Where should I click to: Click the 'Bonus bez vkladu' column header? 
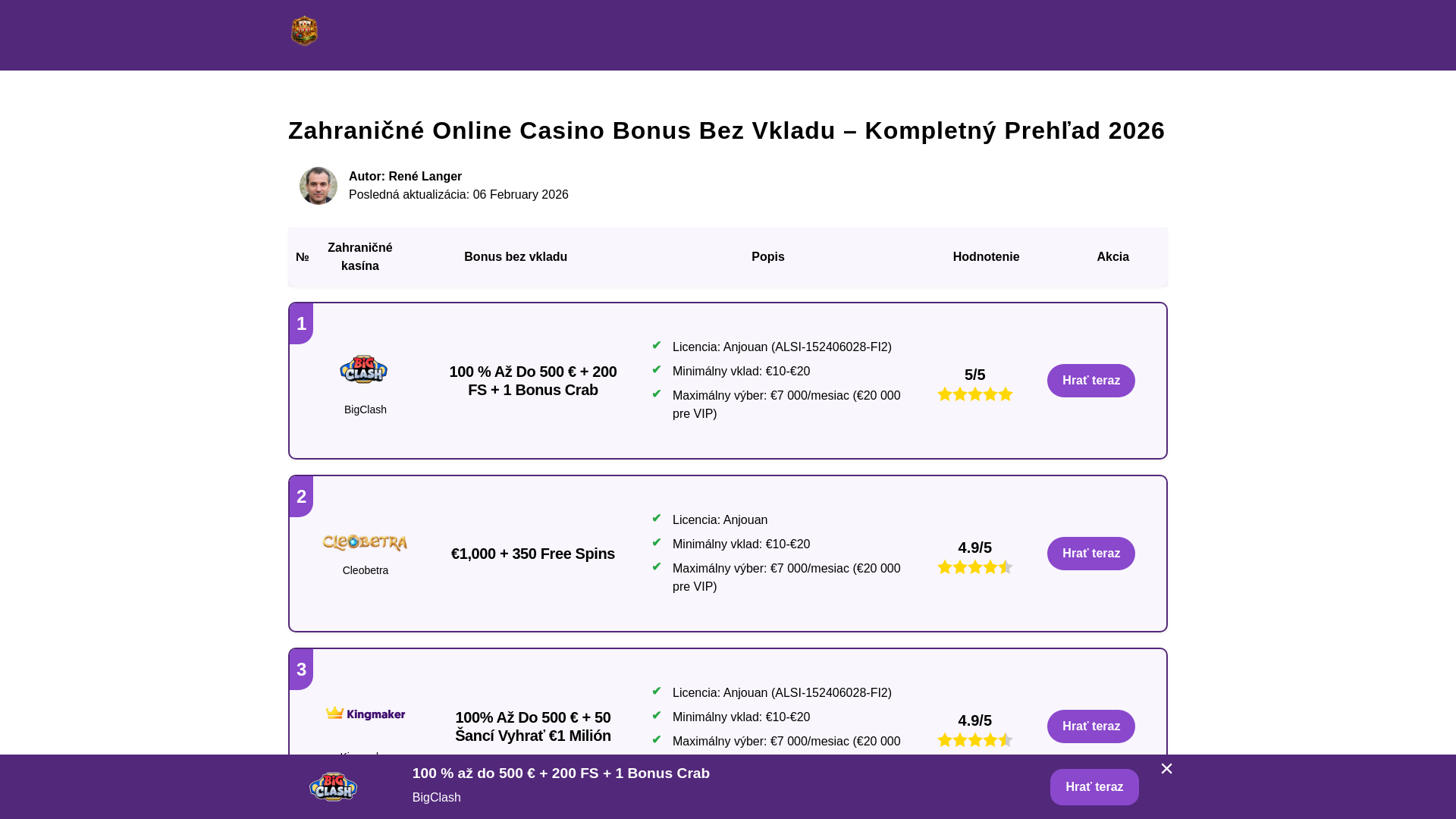pyautogui.click(x=516, y=257)
